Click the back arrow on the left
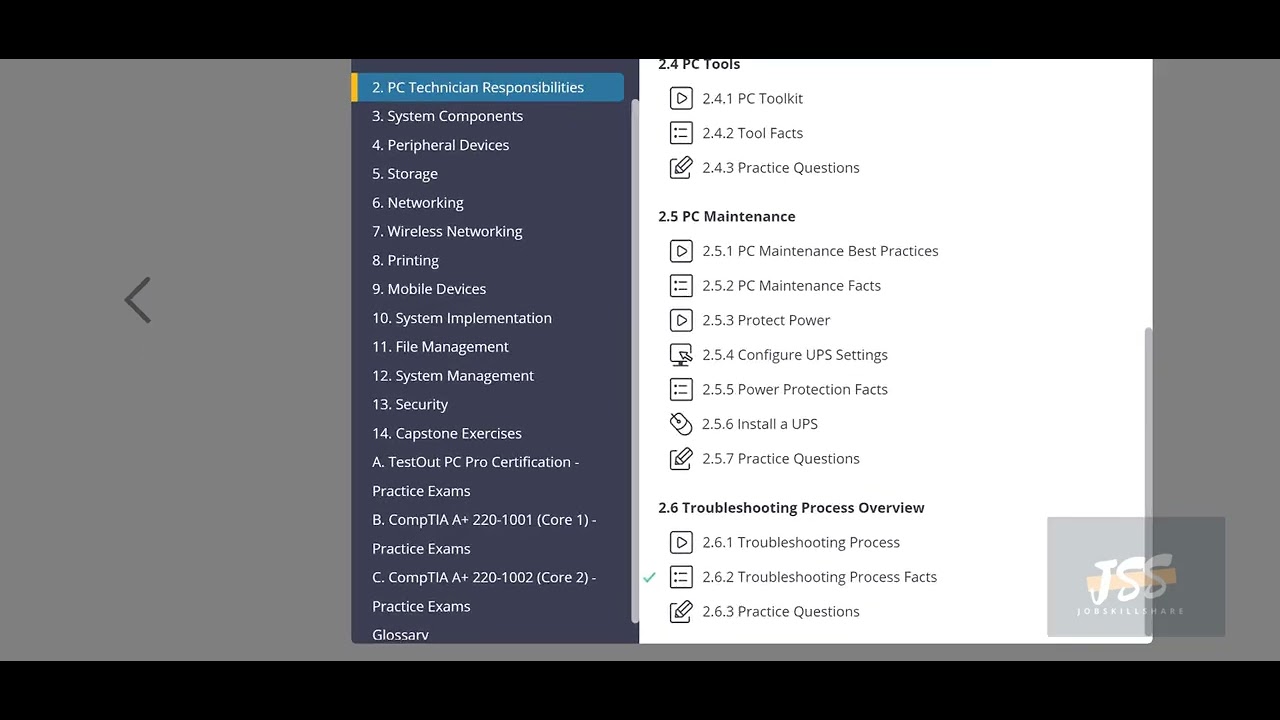The image size is (1280, 720). coord(138,300)
